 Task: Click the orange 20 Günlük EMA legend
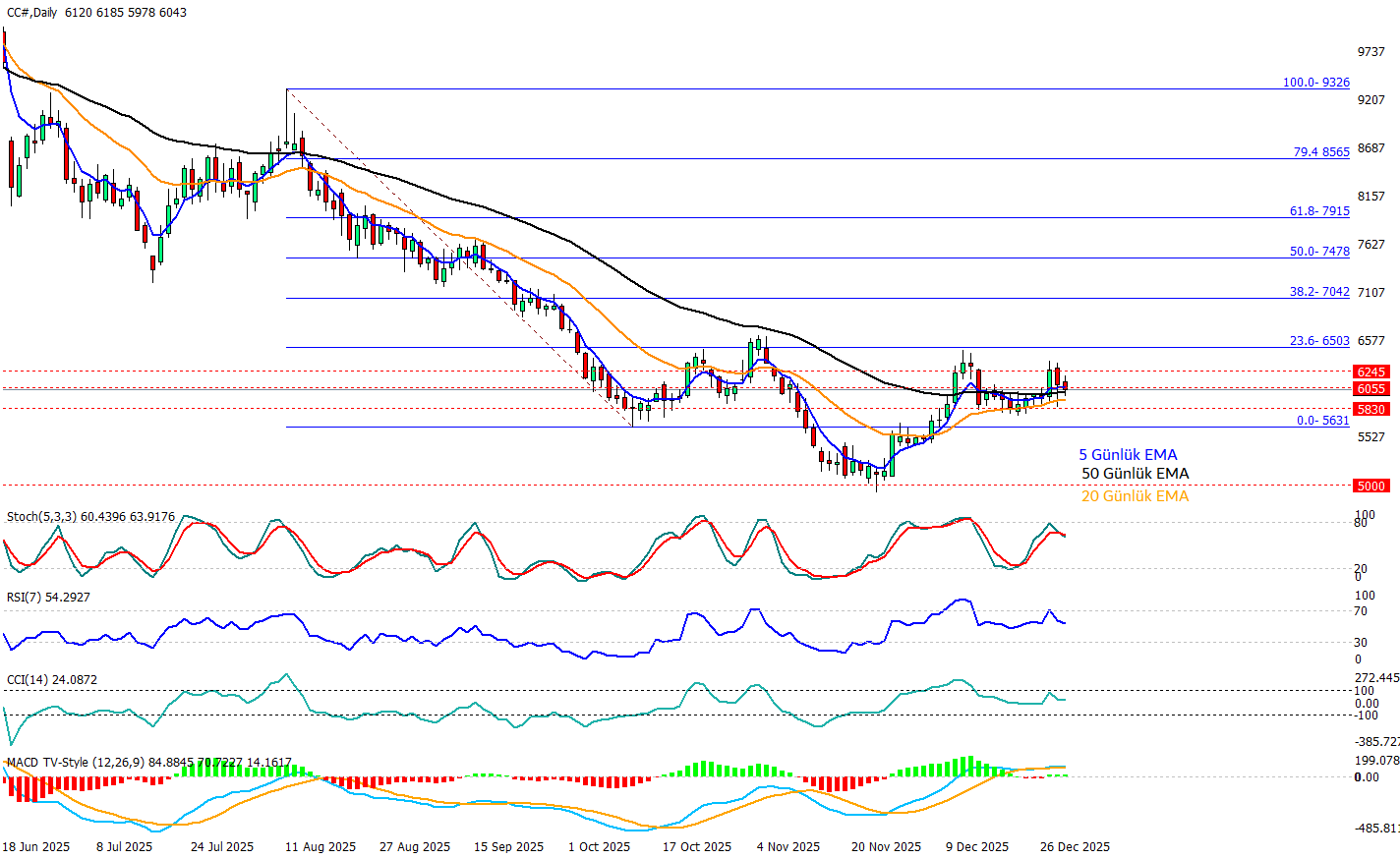(x=1135, y=496)
